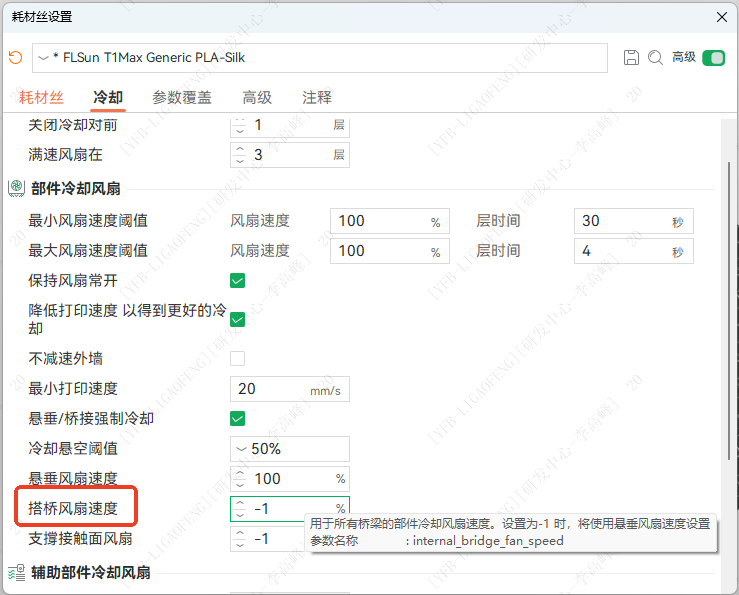Open the 参数覆盖 tab
This screenshot has width=739, height=595.
coord(182,98)
